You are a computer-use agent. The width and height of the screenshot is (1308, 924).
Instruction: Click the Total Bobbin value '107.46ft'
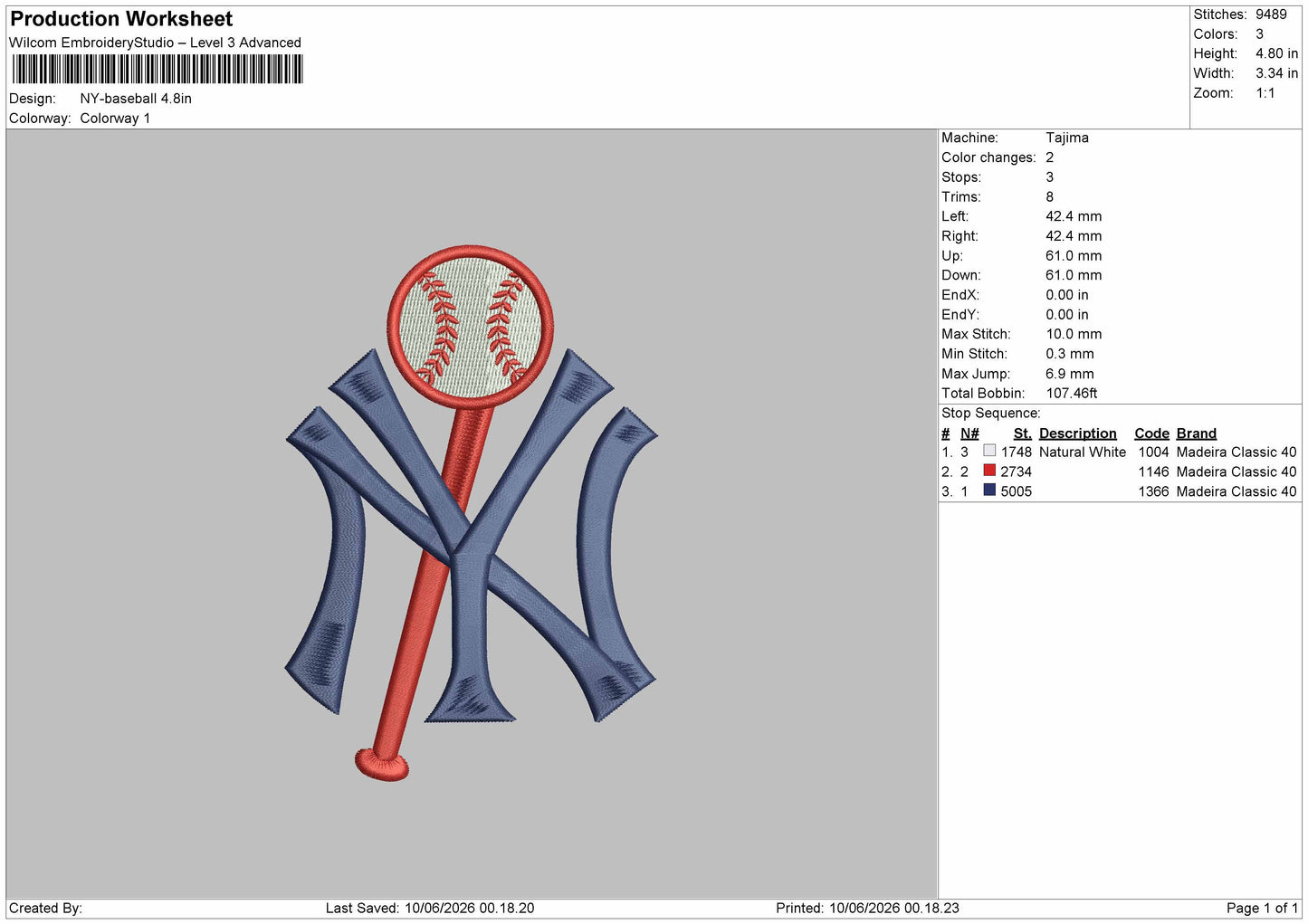point(1072,394)
